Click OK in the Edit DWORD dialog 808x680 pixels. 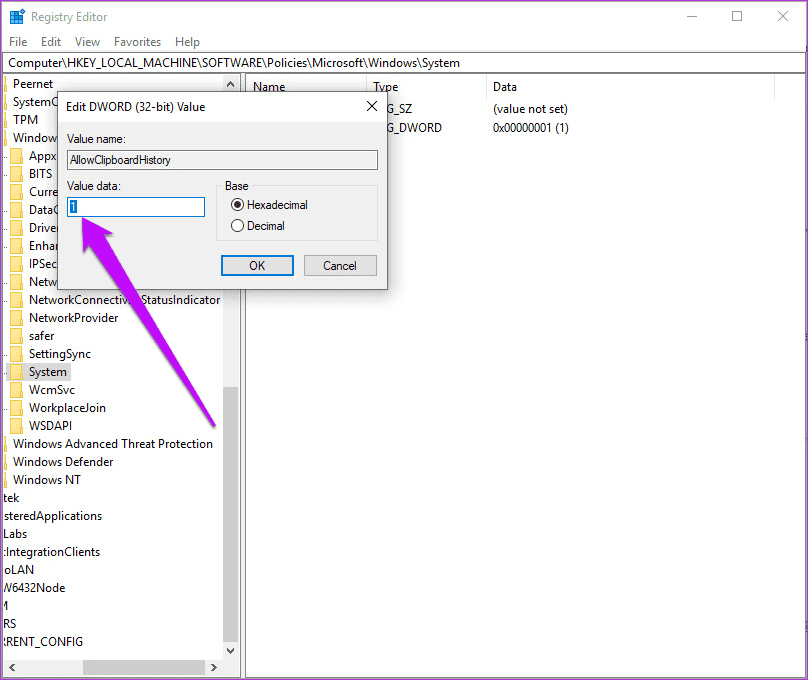[x=255, y=265]
